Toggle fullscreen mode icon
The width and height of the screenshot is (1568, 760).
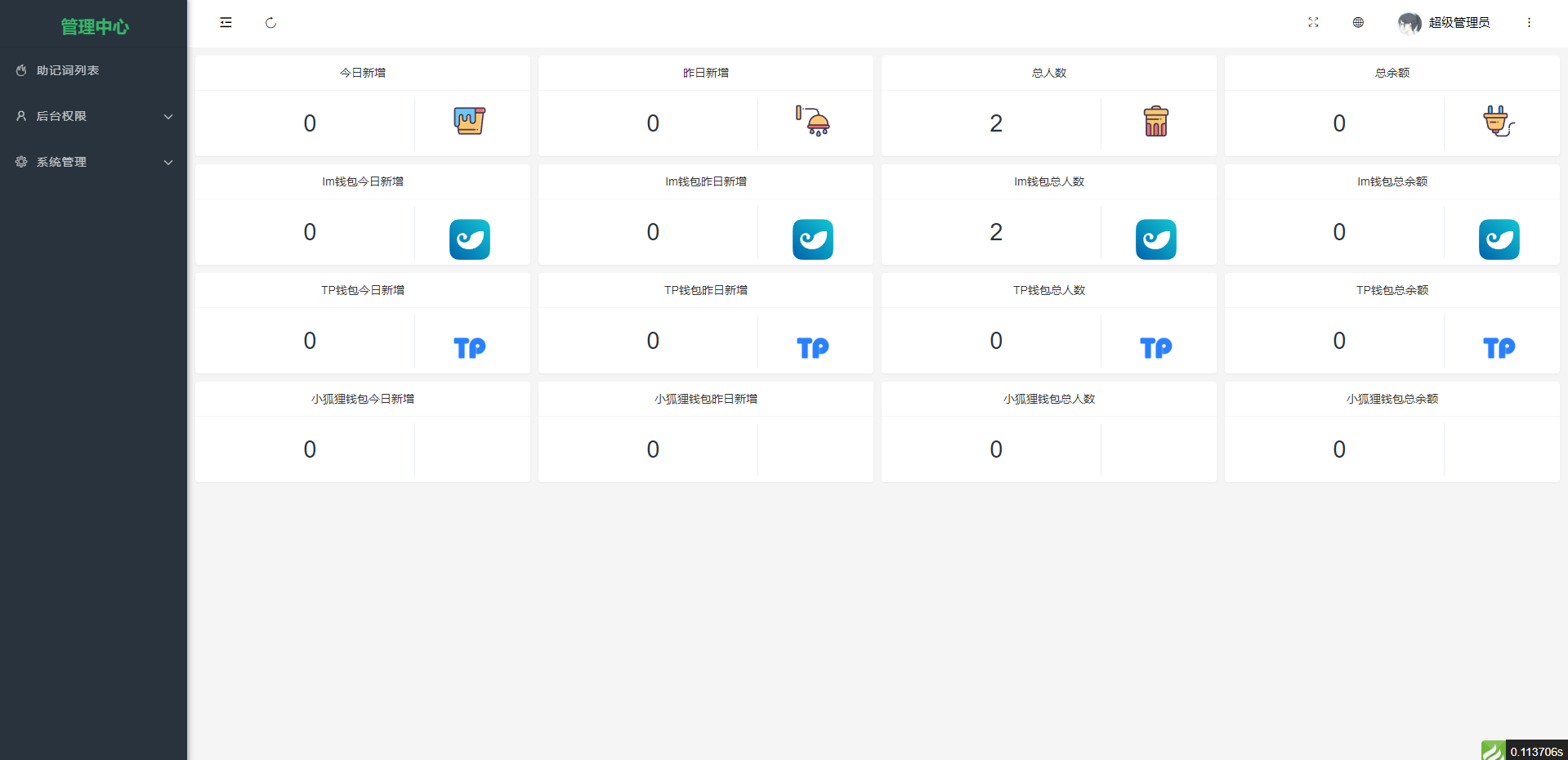pos(1313,23)
